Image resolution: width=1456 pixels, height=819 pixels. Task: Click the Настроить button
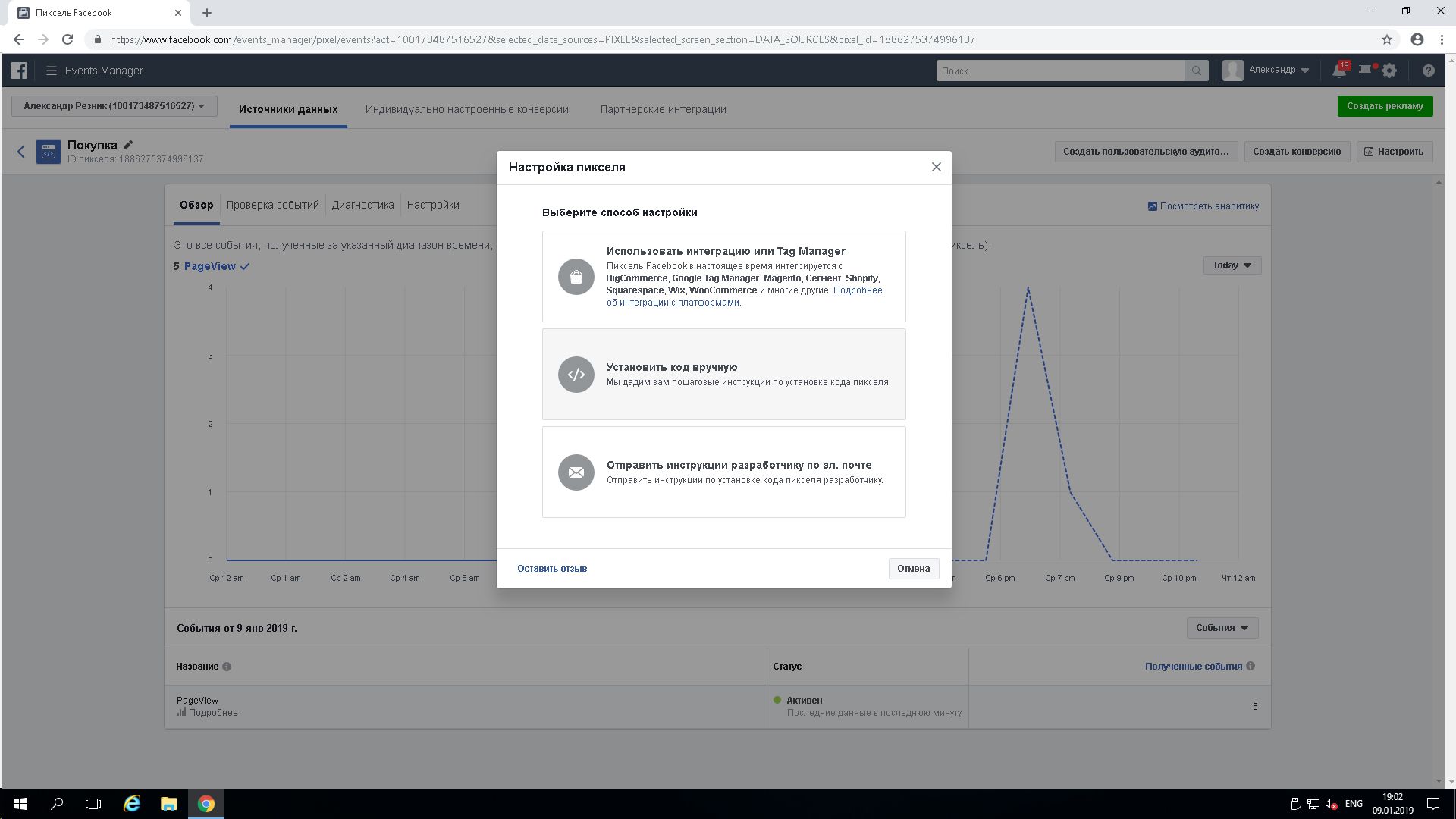click(x=1394, y=152)
